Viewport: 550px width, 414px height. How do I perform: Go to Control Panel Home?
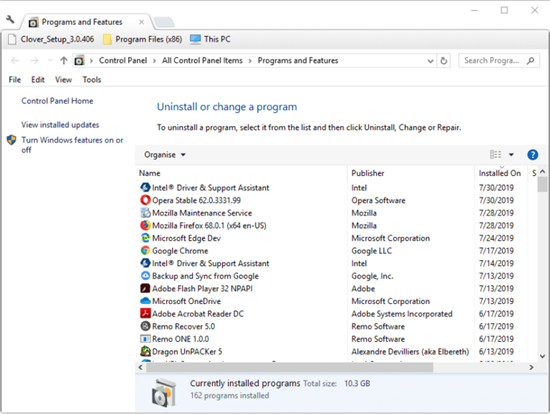click(x=57, y=101)
